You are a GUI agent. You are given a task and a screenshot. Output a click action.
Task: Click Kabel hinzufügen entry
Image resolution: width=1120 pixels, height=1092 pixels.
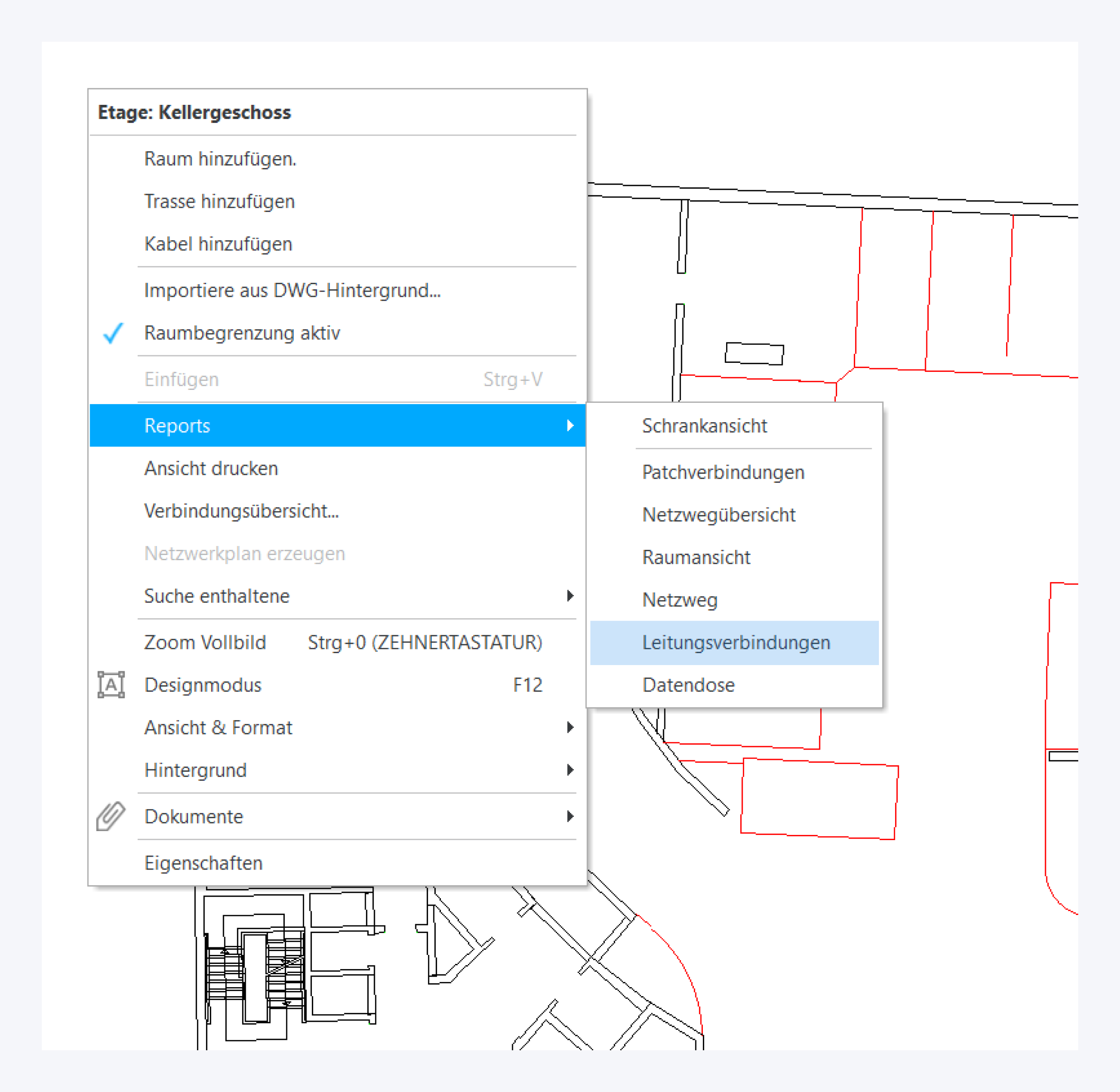[x=218, y=244]
